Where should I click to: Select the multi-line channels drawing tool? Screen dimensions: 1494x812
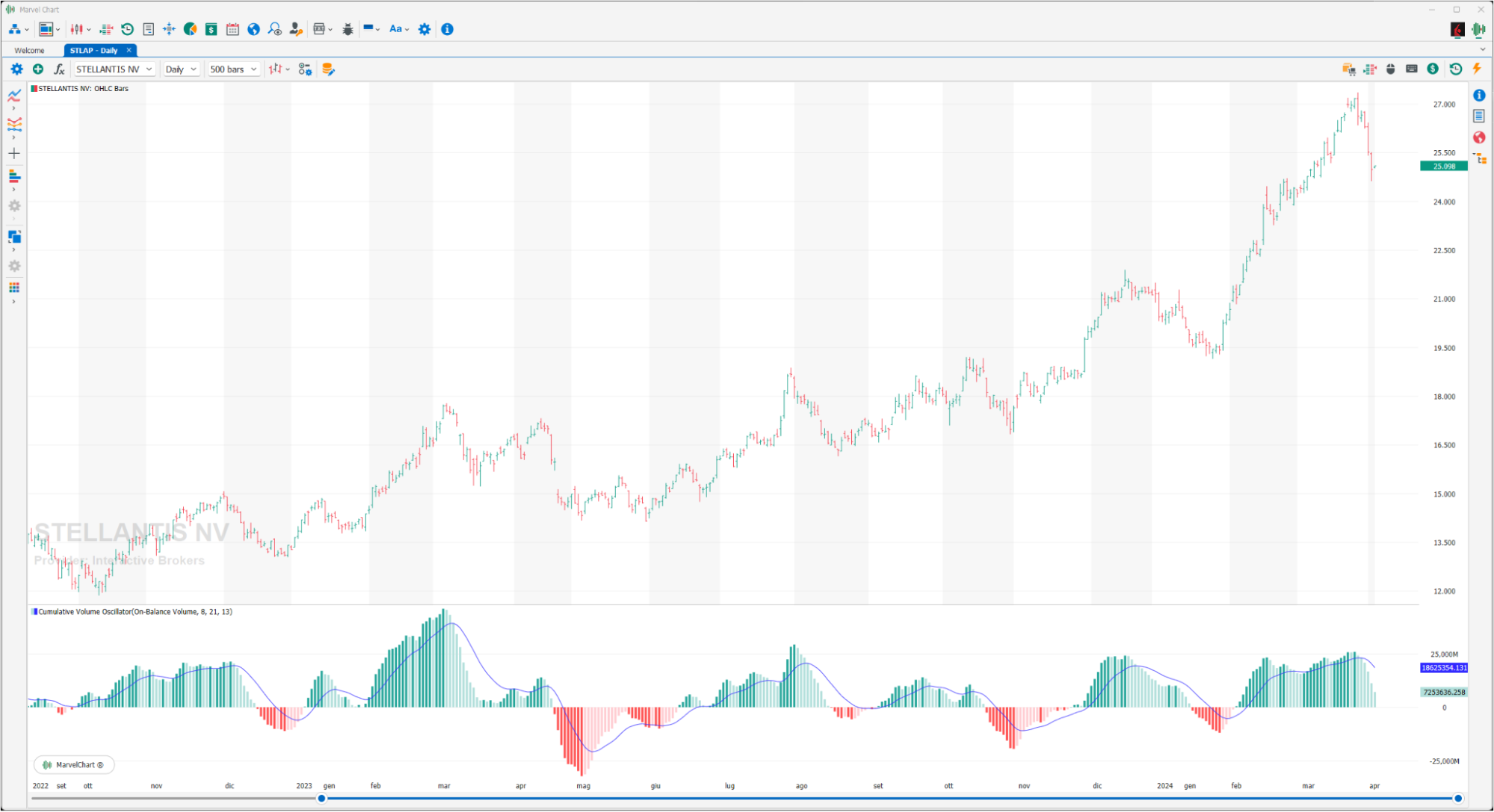[x=14, y=124]
